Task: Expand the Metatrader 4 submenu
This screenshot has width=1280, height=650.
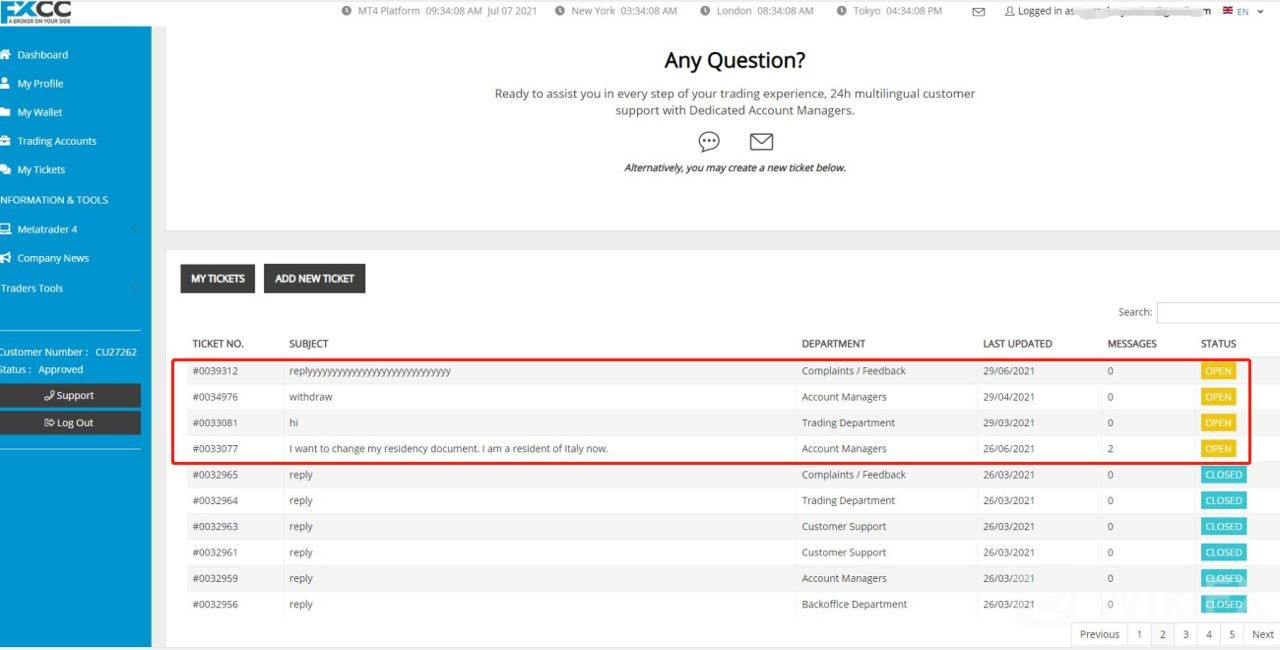Action: (x=134, y=230)
